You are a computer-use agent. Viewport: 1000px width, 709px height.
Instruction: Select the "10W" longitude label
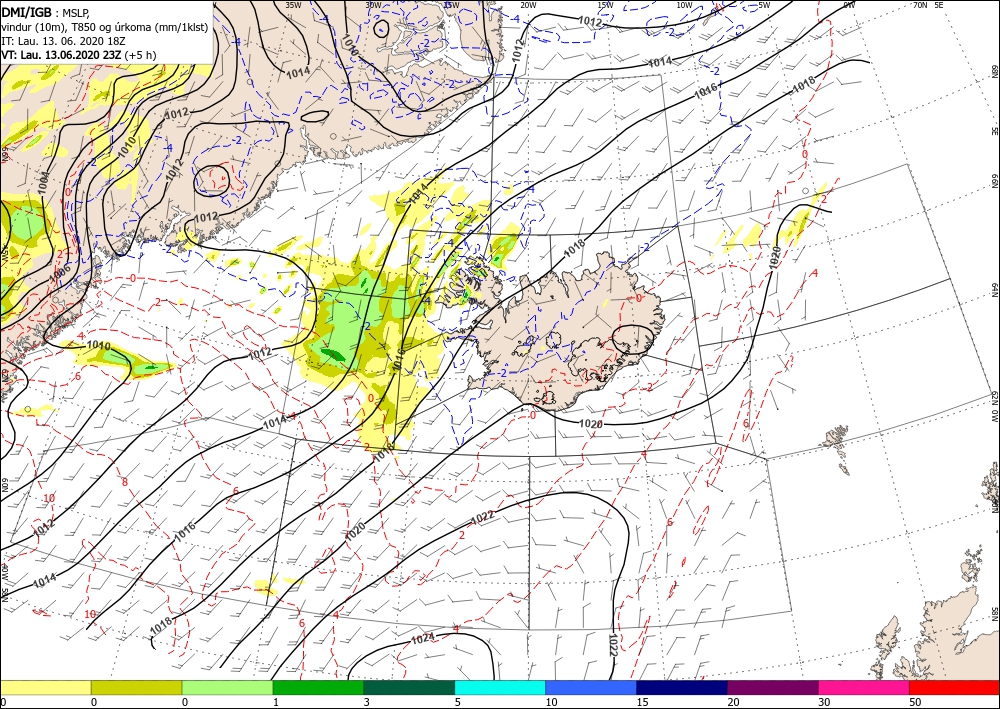(684, 5)
